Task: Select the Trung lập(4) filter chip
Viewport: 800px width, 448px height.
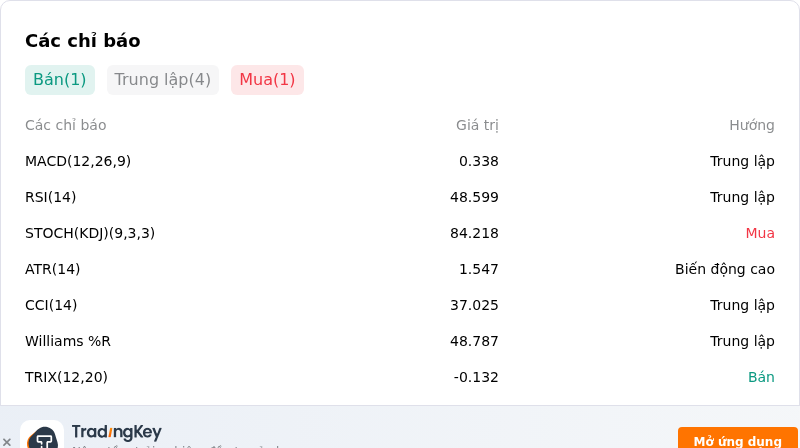Action: (x=163, y=80)
